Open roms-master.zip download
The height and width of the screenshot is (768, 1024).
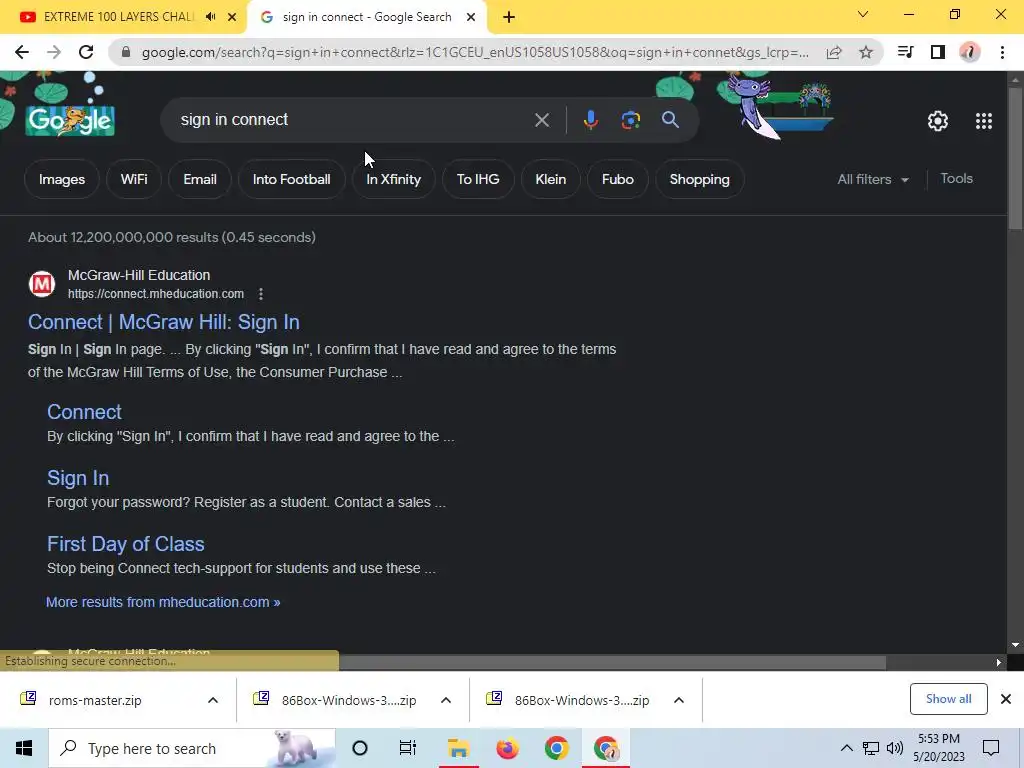[x=95, y=701]
